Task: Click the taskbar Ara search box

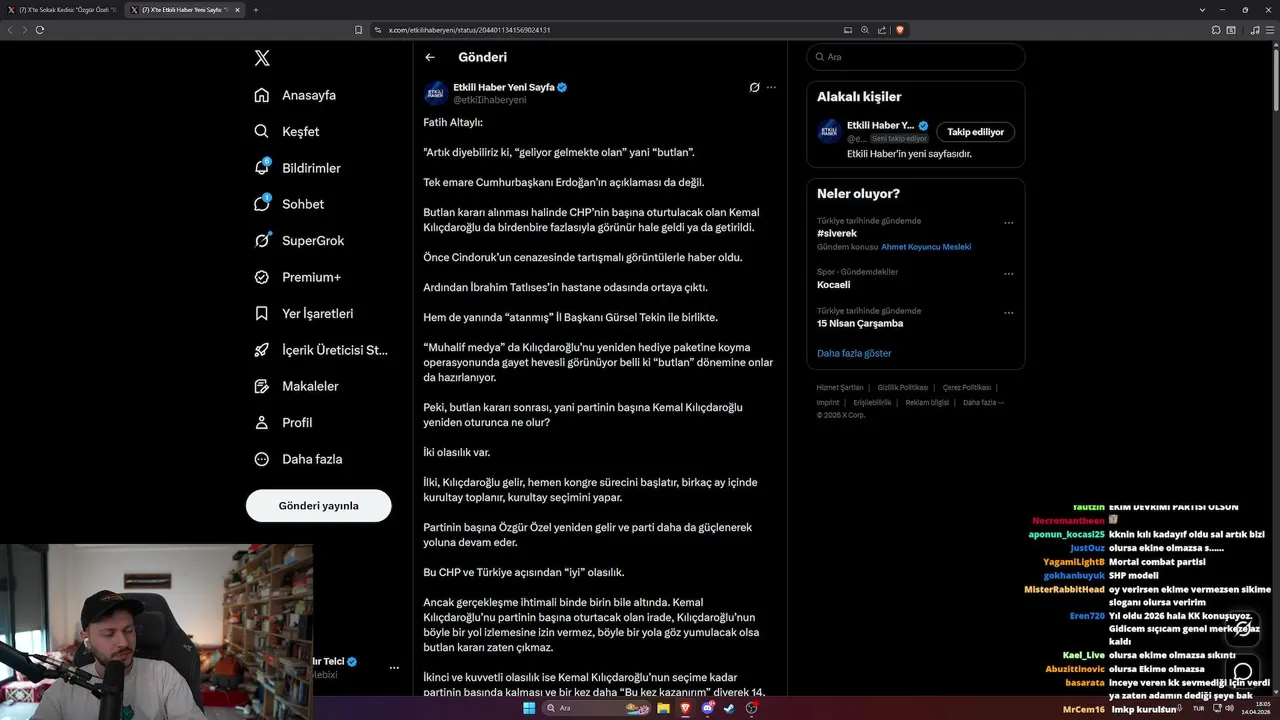Action: [597, 708]
